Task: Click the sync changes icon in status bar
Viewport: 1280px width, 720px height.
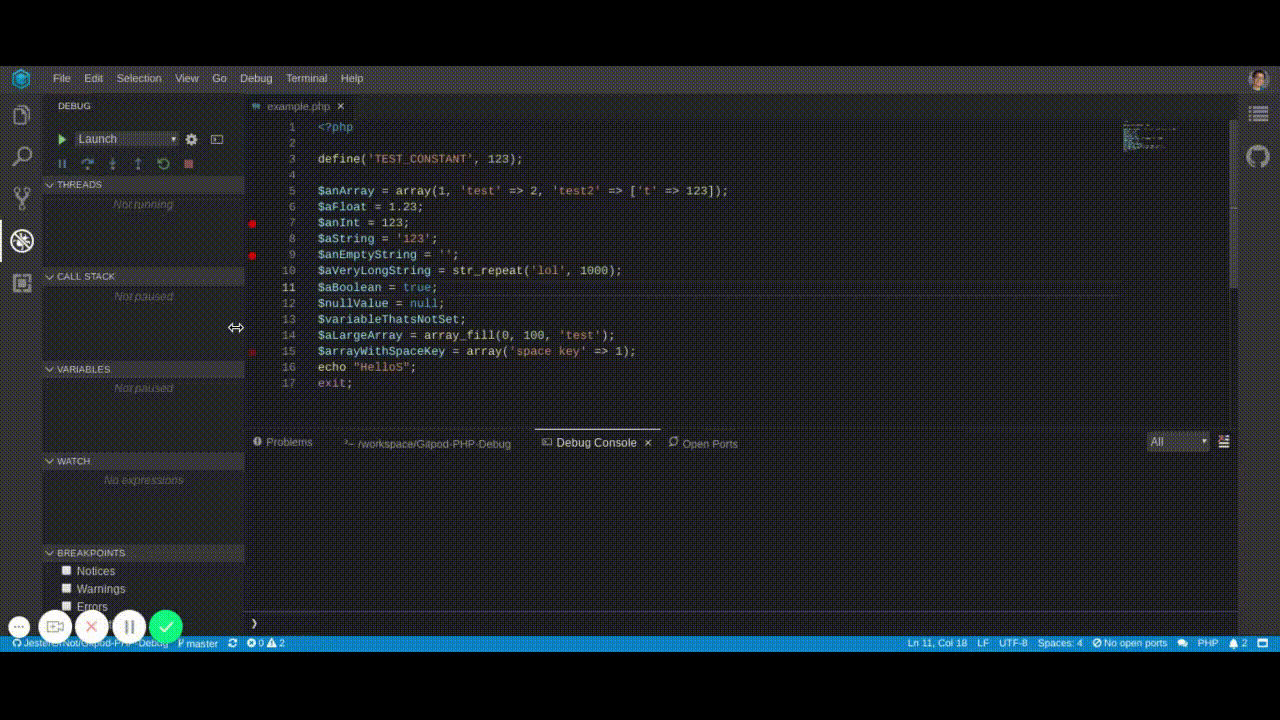Action: (x=233, y=643)
